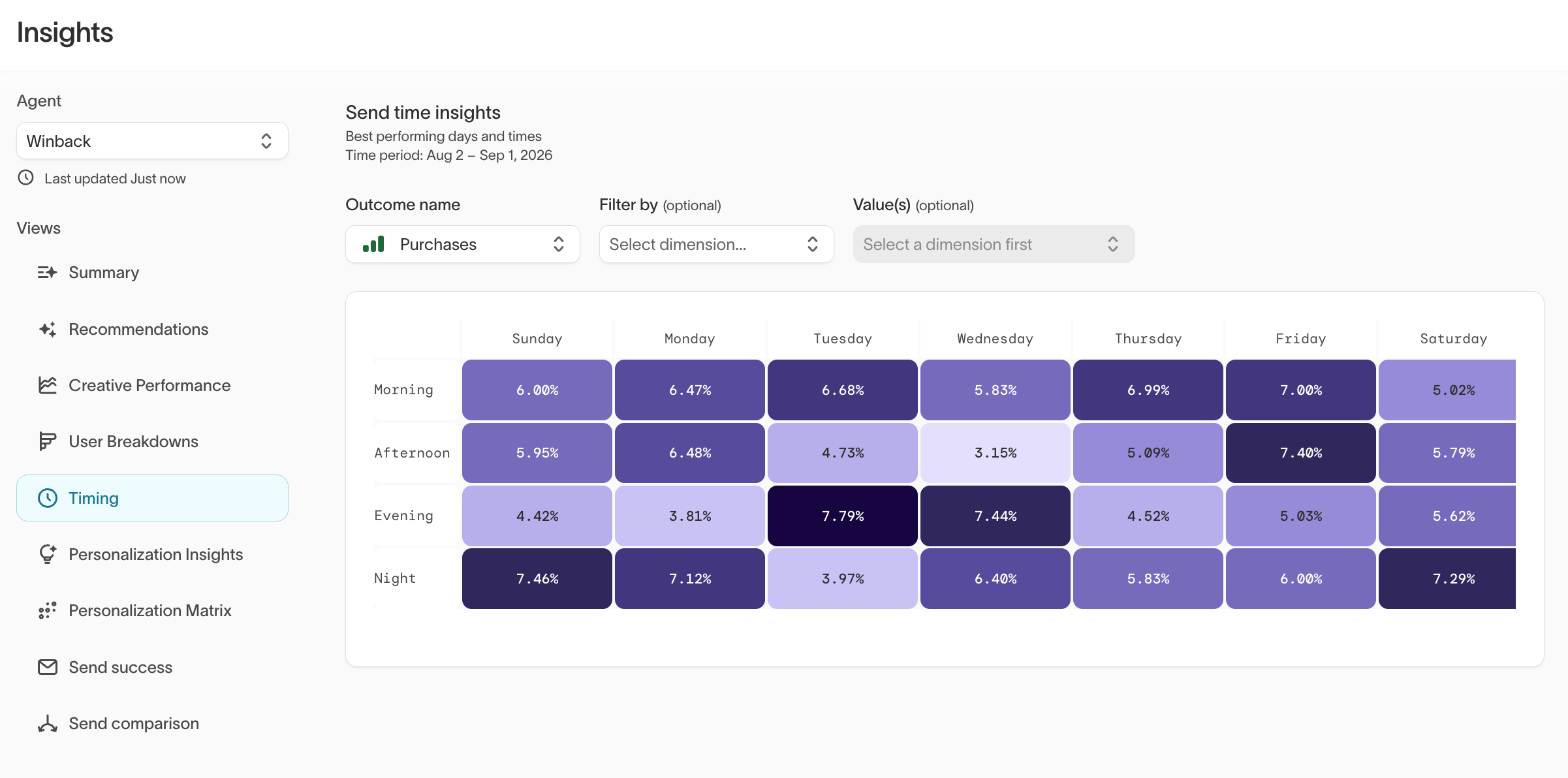Click the Wednesday column header
Image resolution: width=1568 pixels, height=778 pixels.
[995, 339]
